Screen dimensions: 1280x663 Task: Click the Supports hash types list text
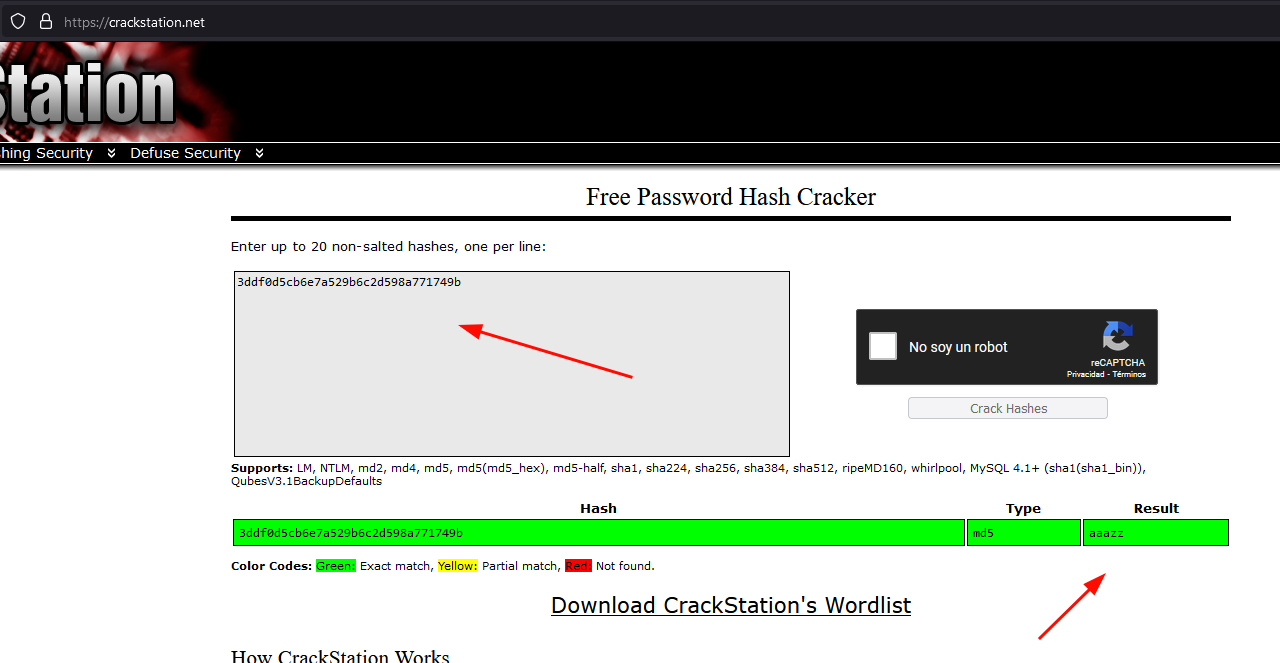(x=688, y=474)
